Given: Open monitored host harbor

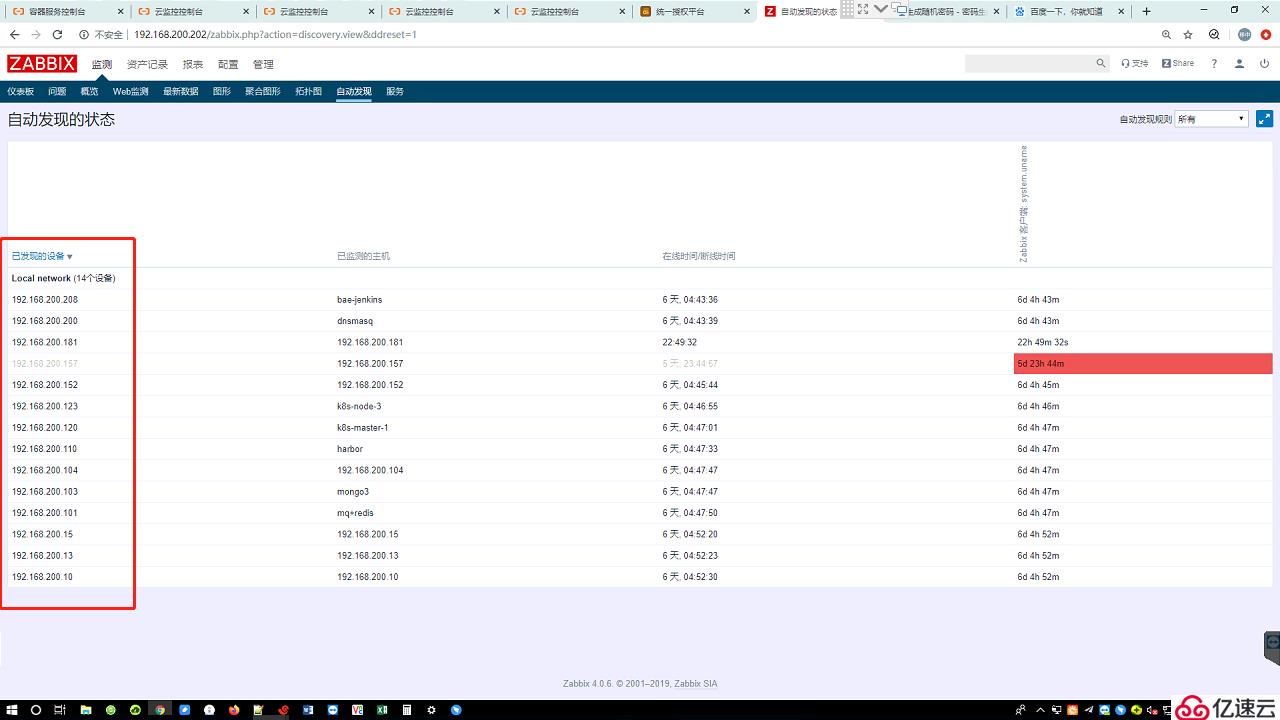Looking at the screenshot, I should [350, 449].
